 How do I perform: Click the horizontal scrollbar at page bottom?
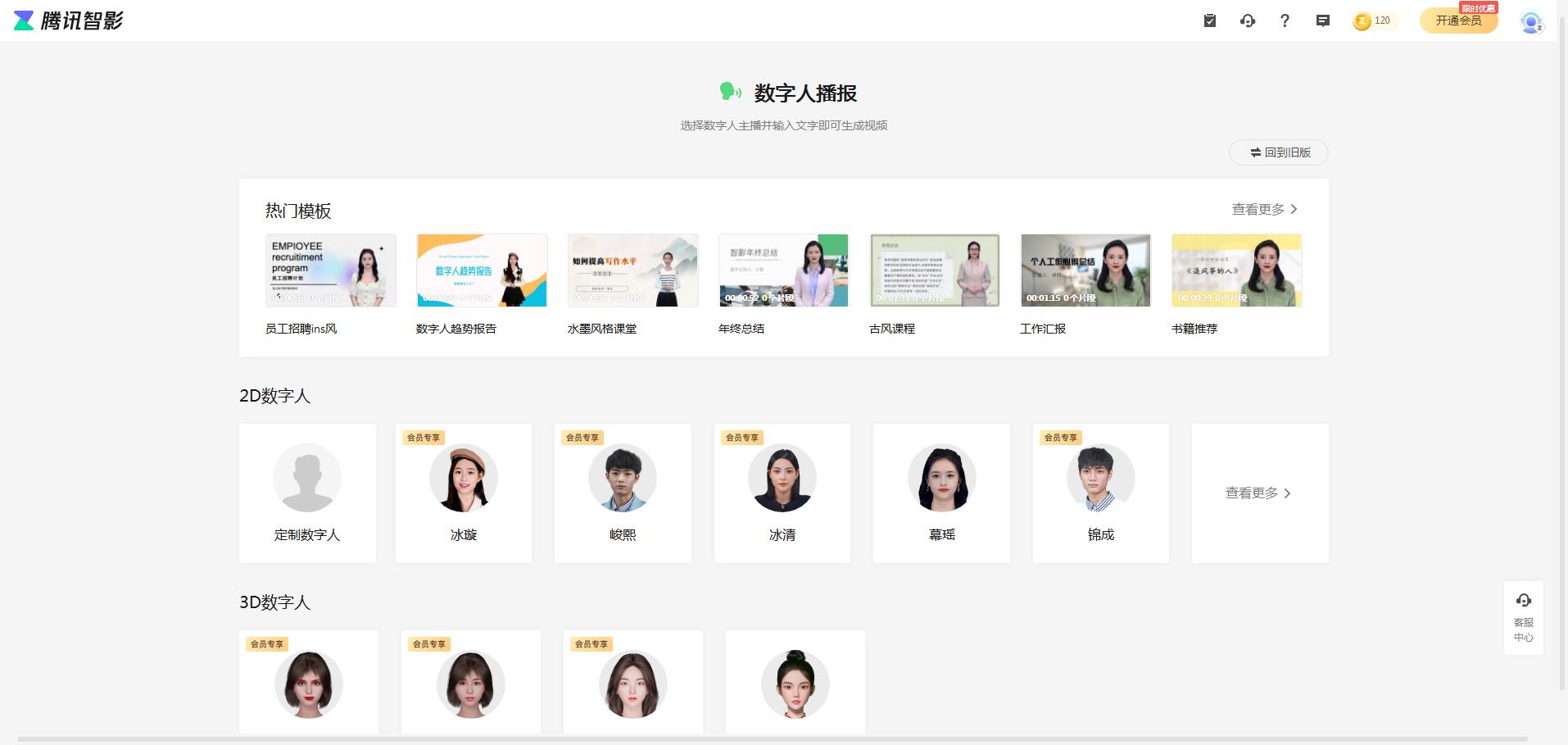[x=770, y=739]
